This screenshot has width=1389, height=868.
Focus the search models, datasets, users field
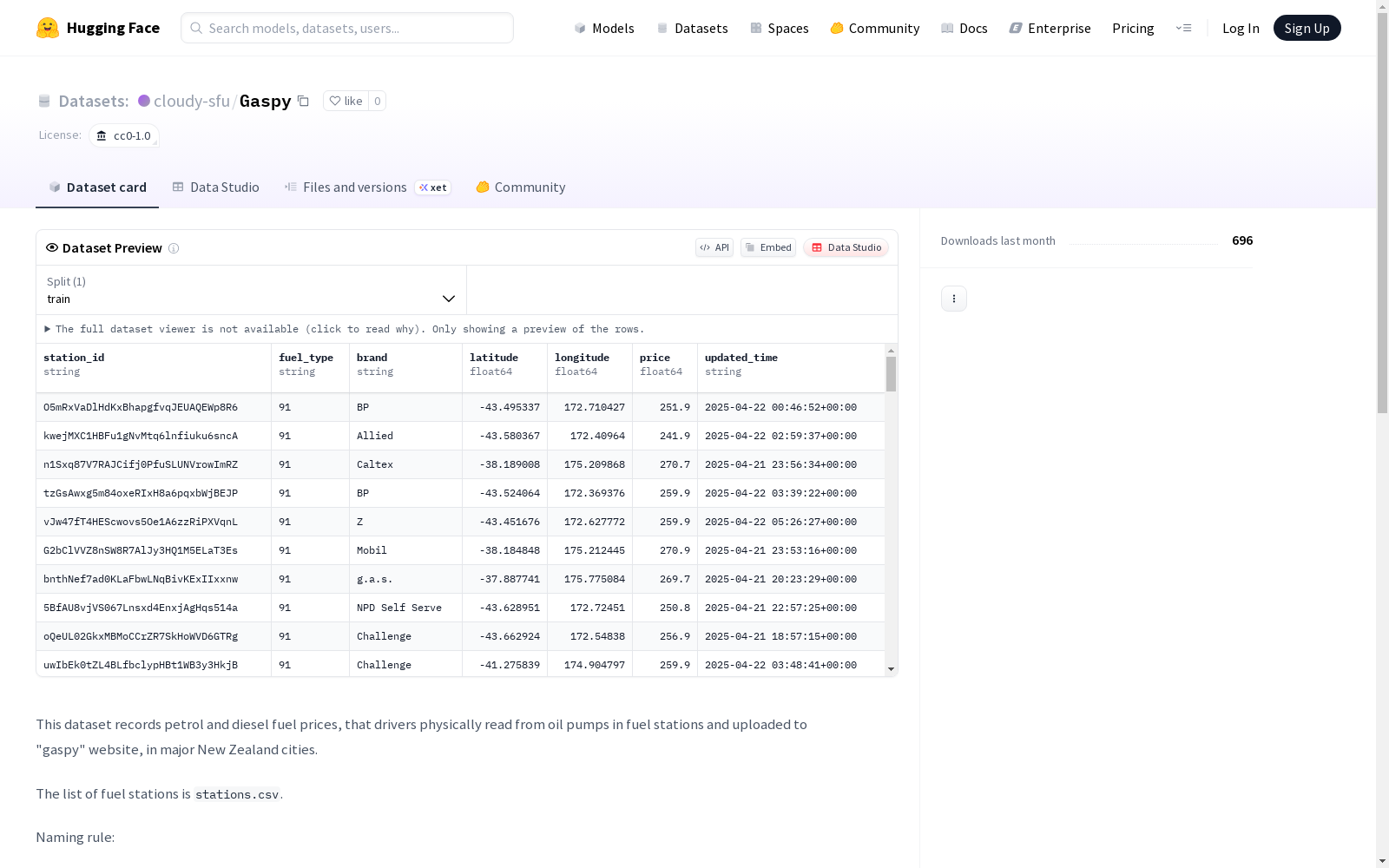click(347, 28)
